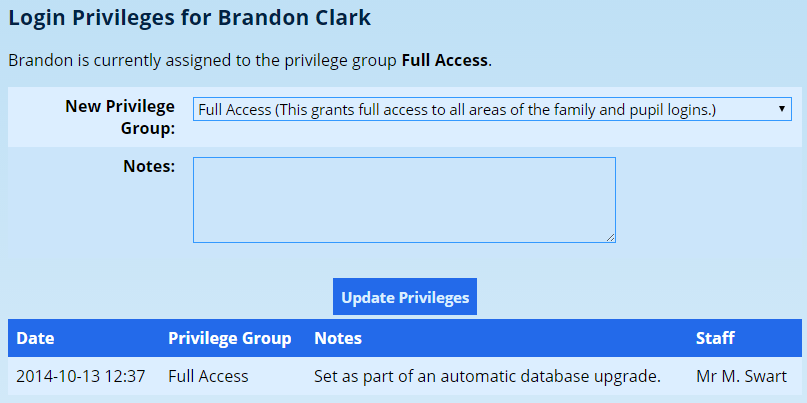Click the Full Access cell in table

(x=208, y=376)
